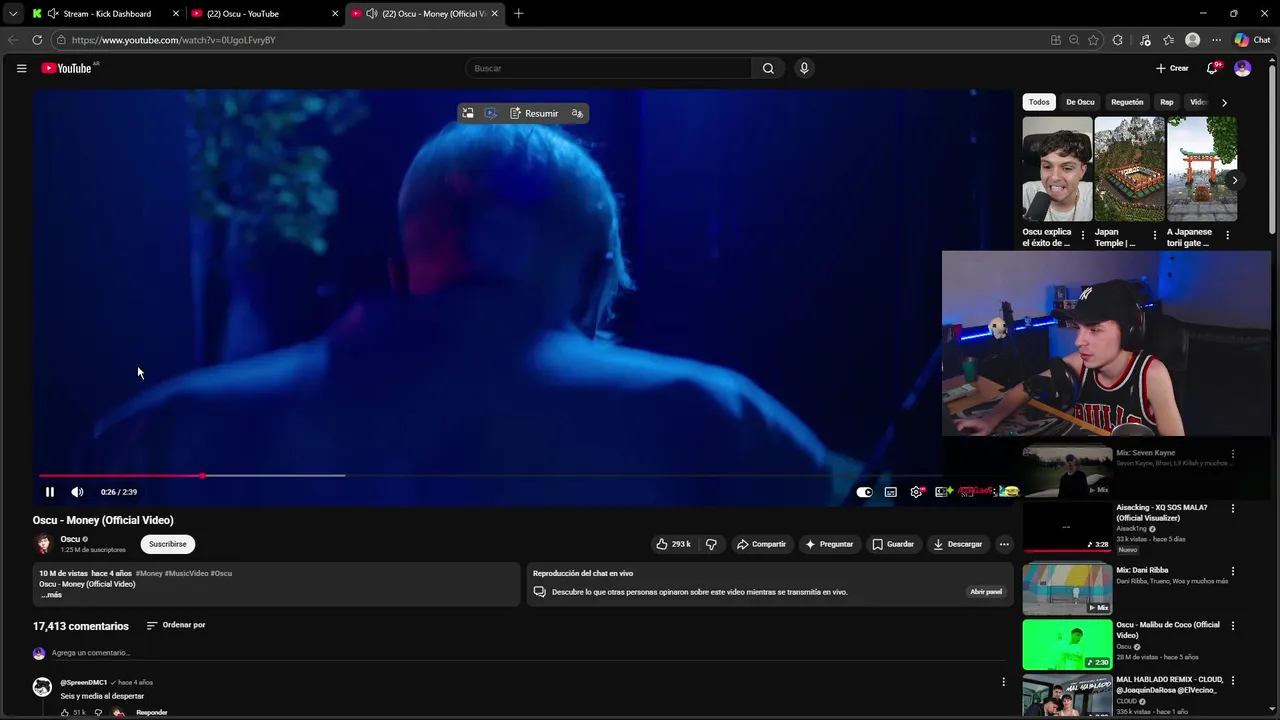Open more actions beside Descargar

(1004, 544)
